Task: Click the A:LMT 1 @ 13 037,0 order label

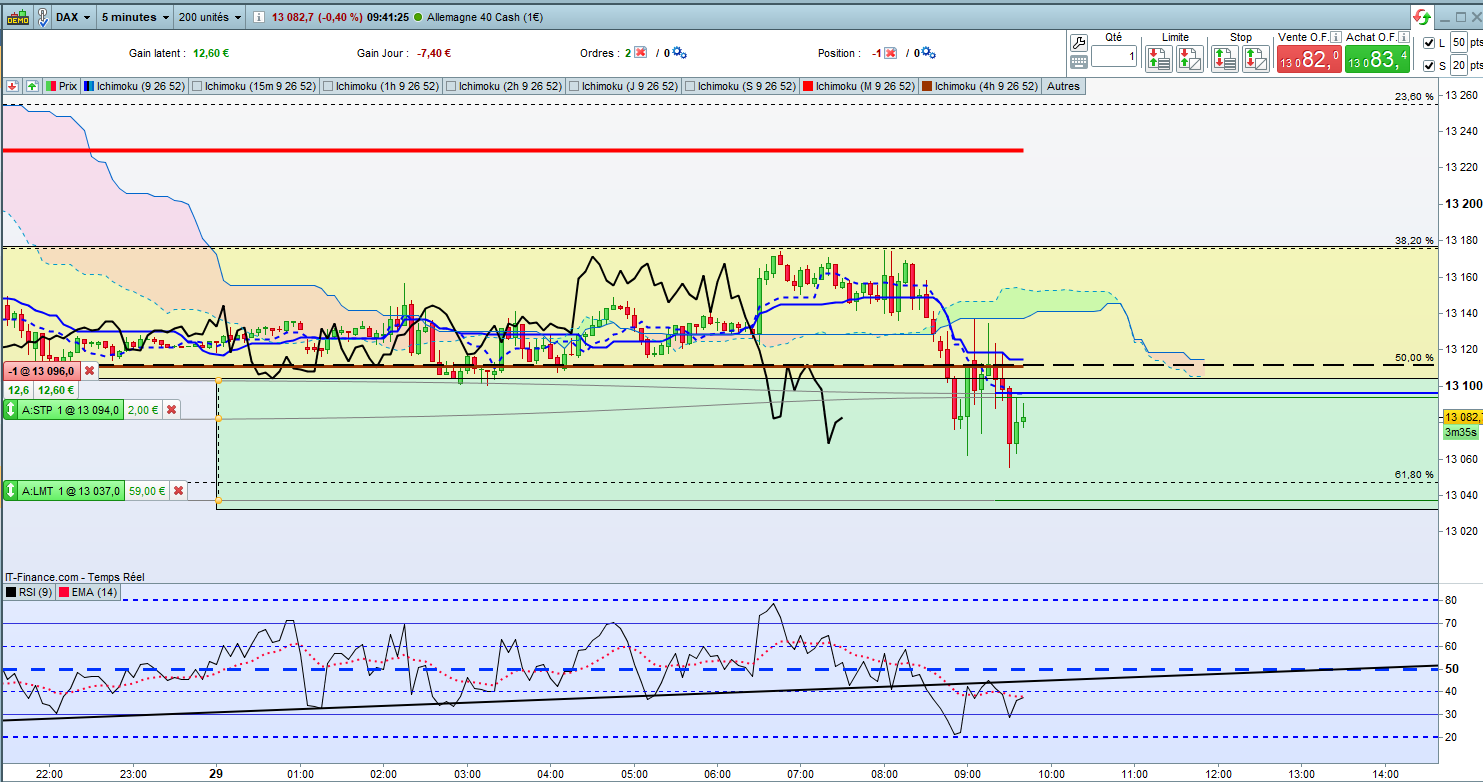Action: pos(73,490)
